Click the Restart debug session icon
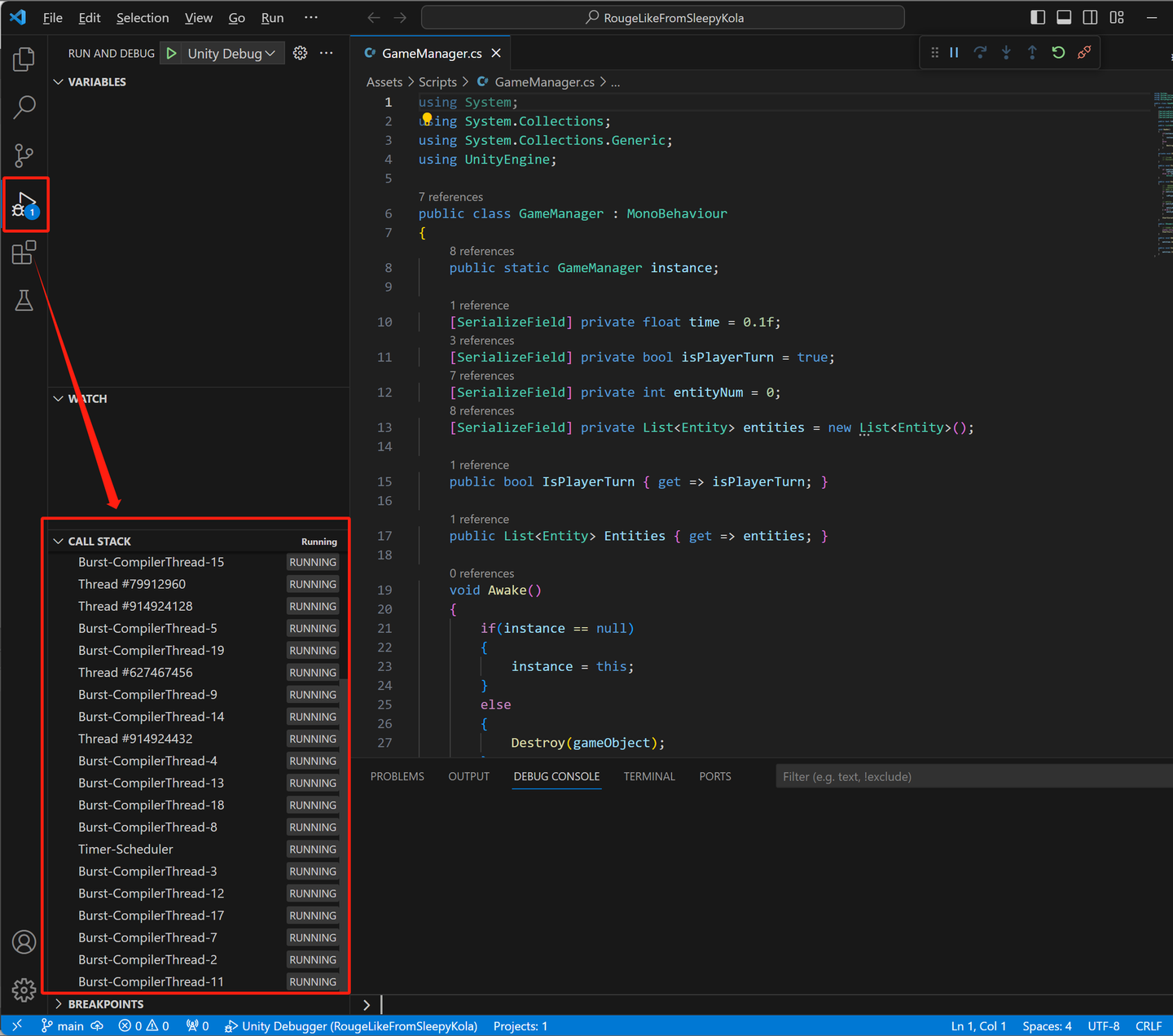1173x1036 pixels. (x=1058, y=51)
